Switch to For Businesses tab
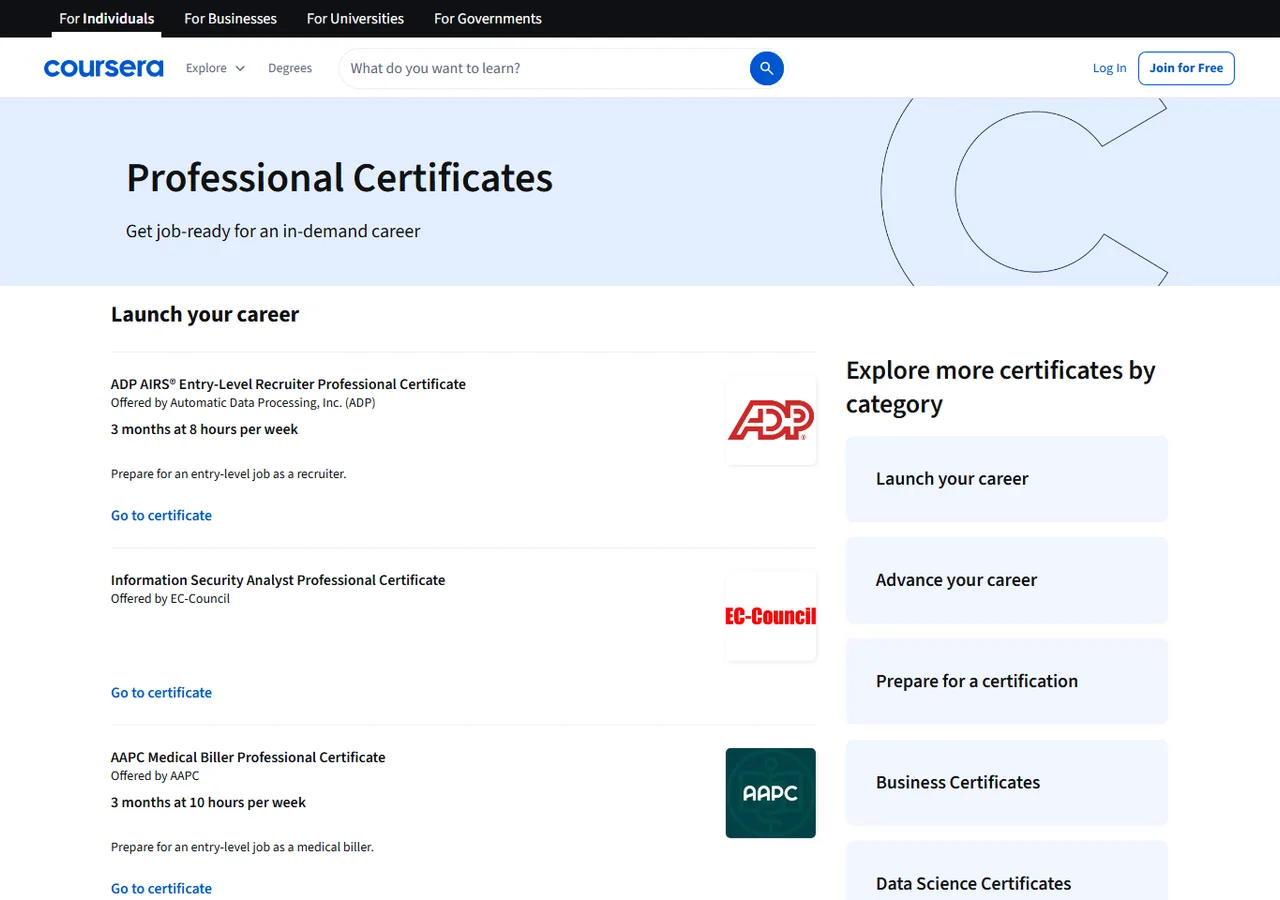Screen dimensions: 1280x900 pos(231,18)
